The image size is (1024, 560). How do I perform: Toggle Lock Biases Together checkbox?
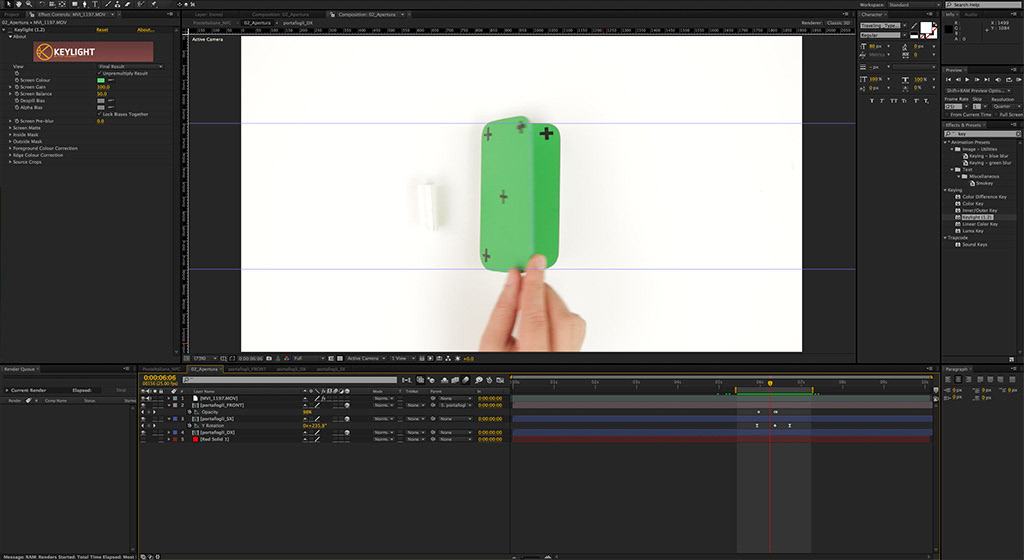pos(99,114)
